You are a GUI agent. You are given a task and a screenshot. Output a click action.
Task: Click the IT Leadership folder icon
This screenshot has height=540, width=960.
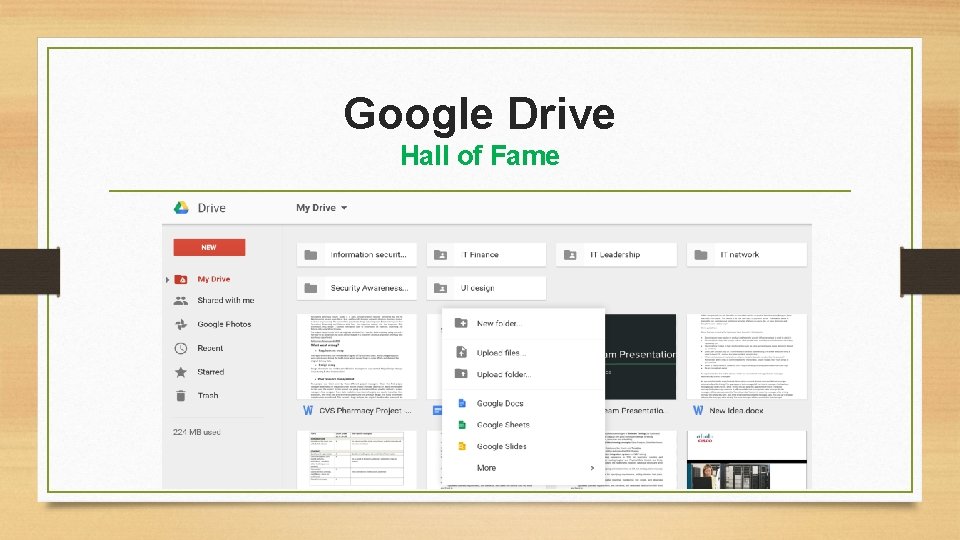[570, 255]
